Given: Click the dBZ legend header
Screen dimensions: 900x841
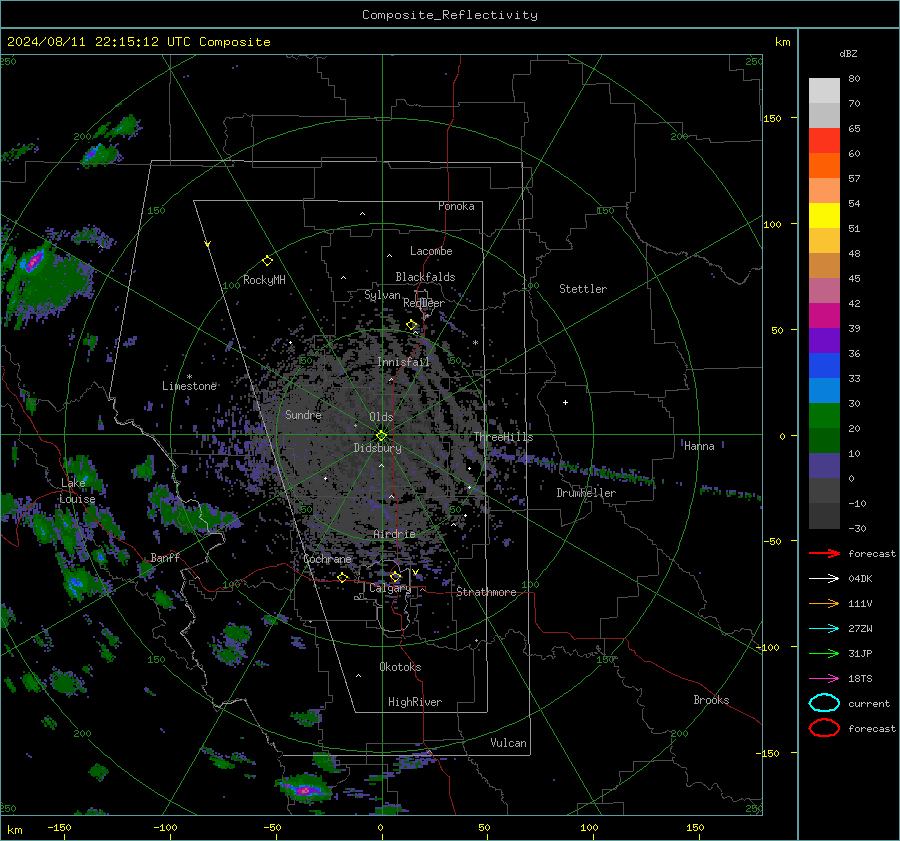Looking at the screenshot, I should (848, 53).
